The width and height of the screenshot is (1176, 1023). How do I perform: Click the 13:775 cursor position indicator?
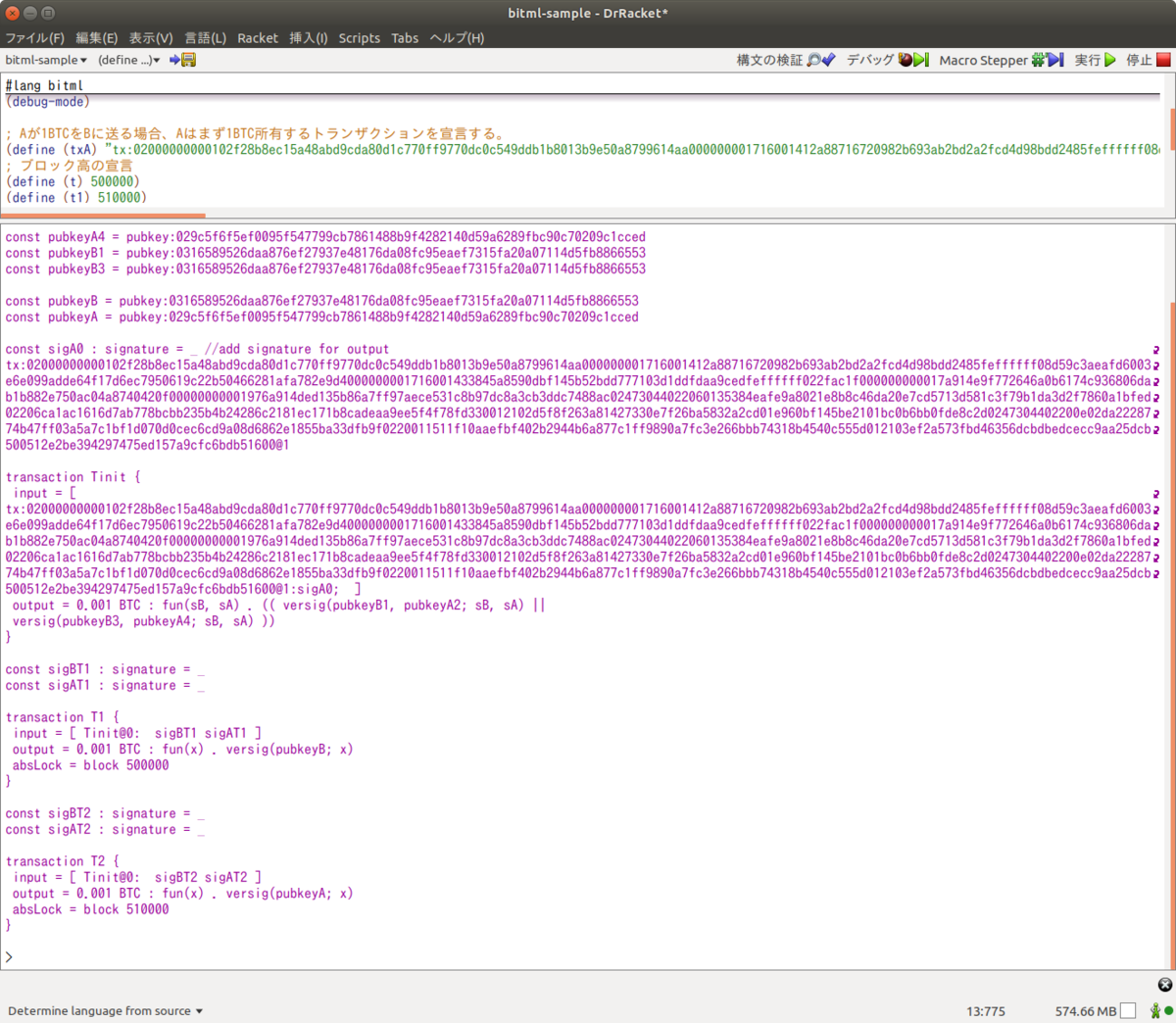pyautogui.click(x=986, y=1010)
